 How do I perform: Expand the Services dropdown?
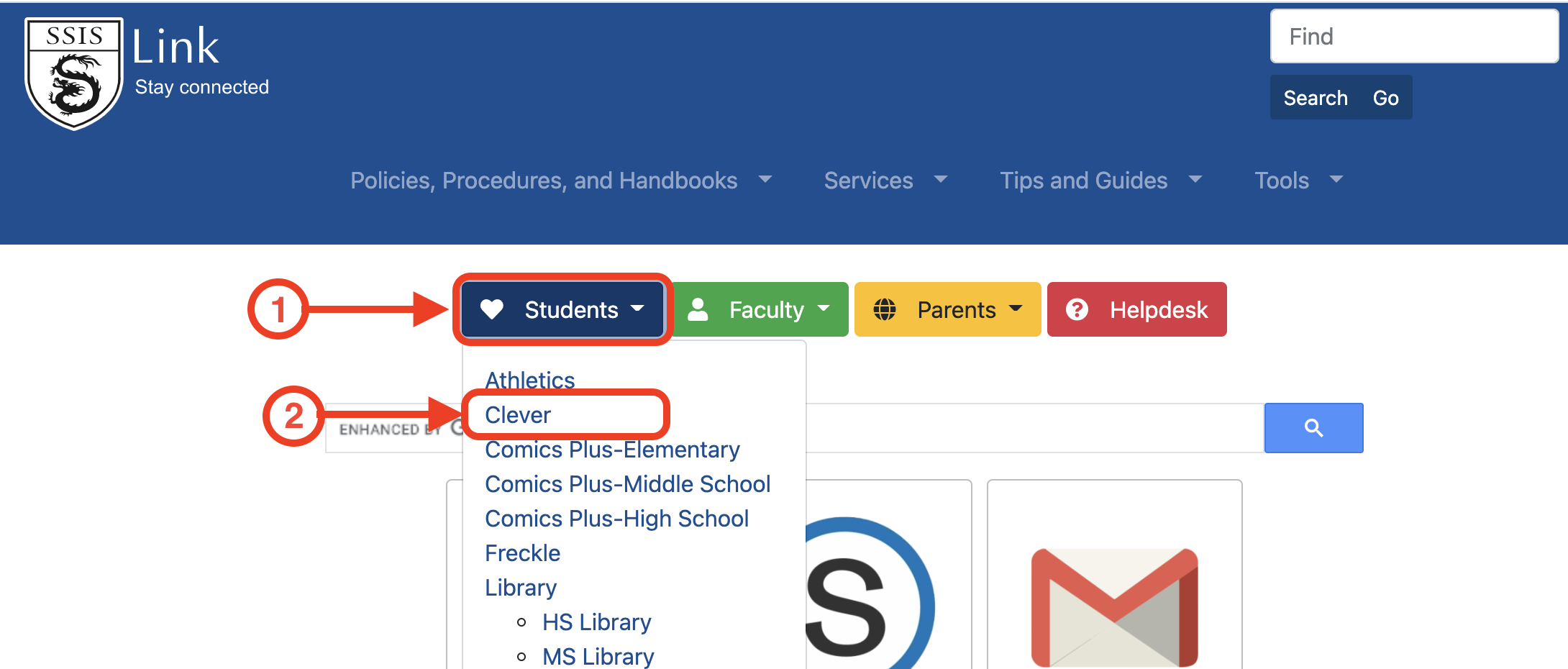885,180
